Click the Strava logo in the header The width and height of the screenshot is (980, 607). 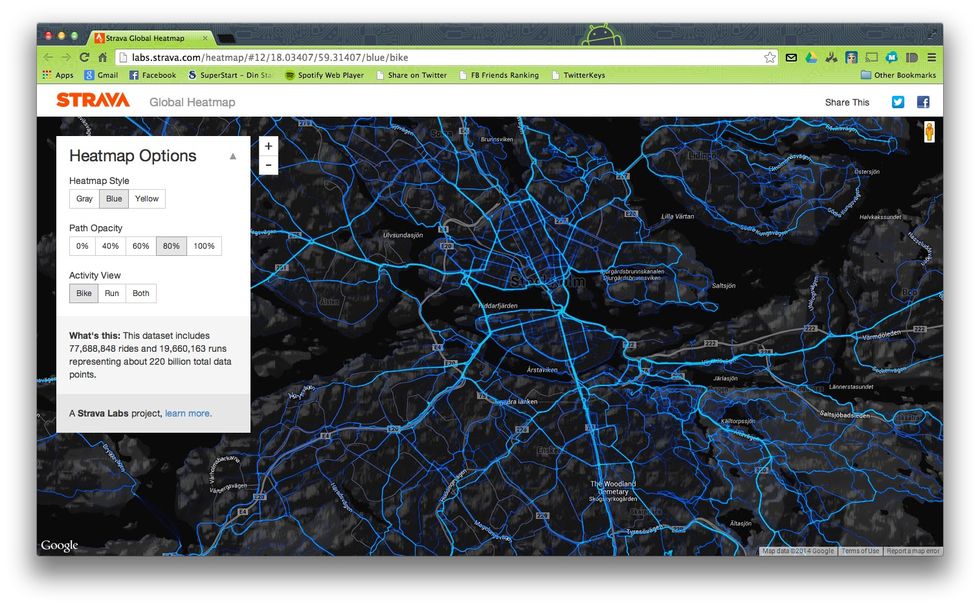(x=92, y=101)
